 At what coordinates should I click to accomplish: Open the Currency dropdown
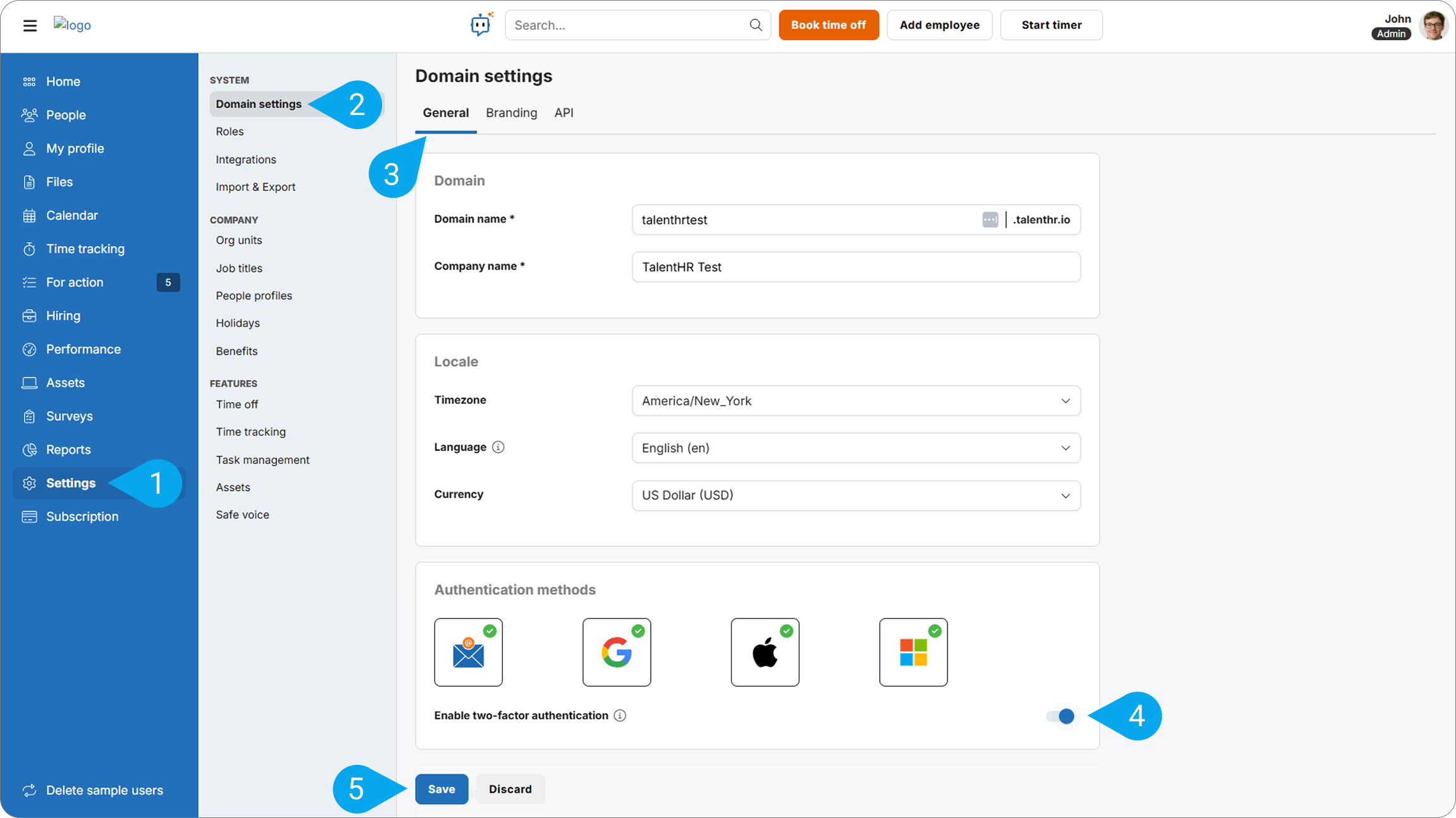pos(856,495)
